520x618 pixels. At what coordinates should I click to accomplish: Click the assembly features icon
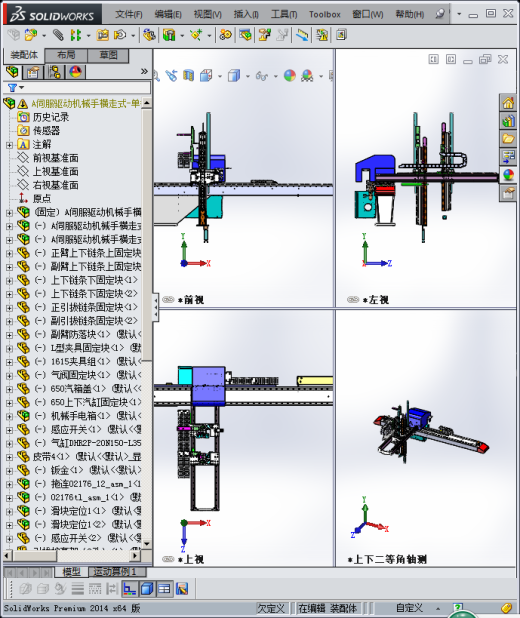pyautogui.click(x=169, y=35)
